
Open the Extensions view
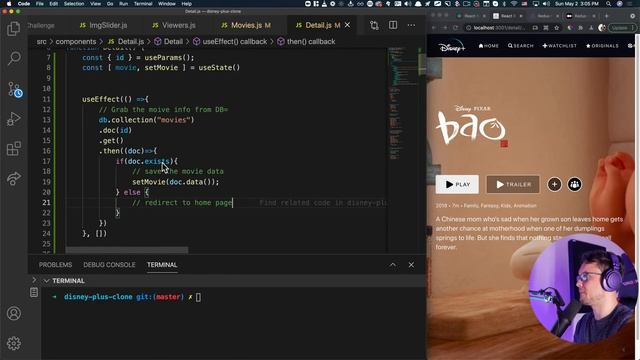tap(13, 149)
